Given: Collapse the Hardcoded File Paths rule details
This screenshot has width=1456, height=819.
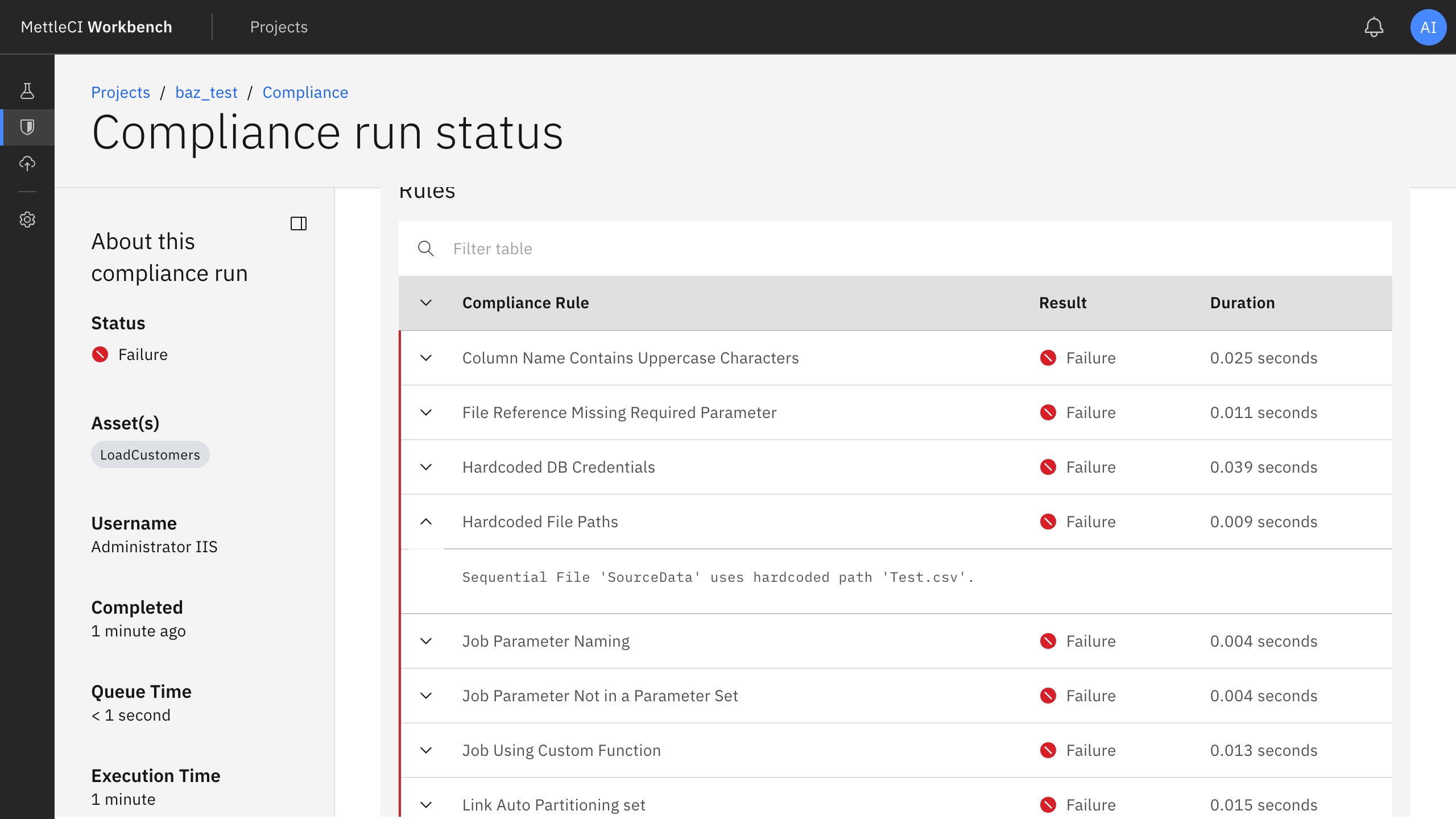Looking at the screenshot, I should coord(427,522).
